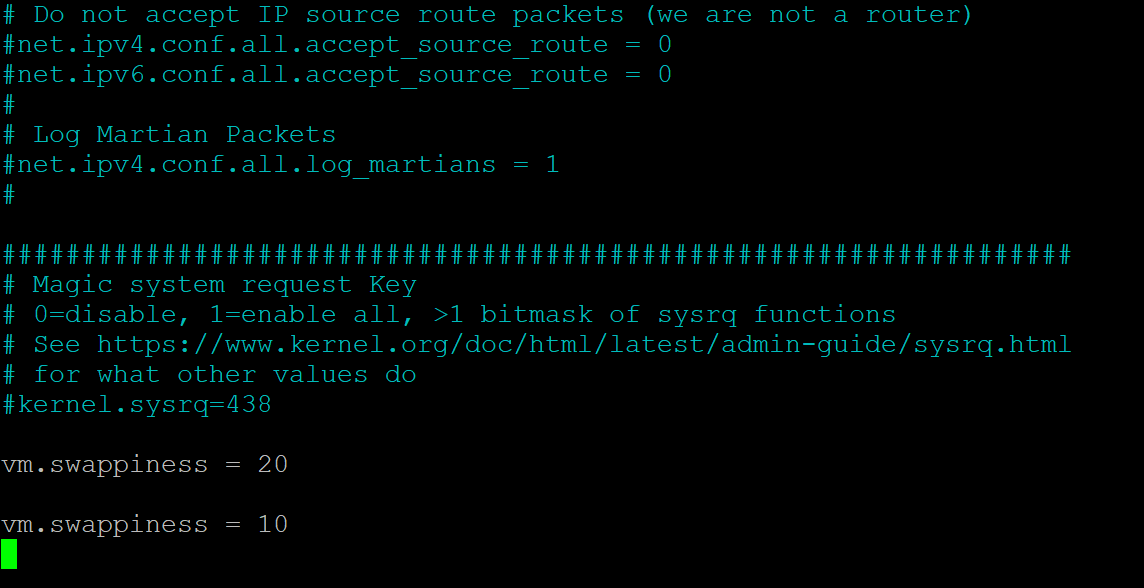Click the "Magic system request Key" comment
Screen dimensions: 1144x588
(x=224, y=285)
